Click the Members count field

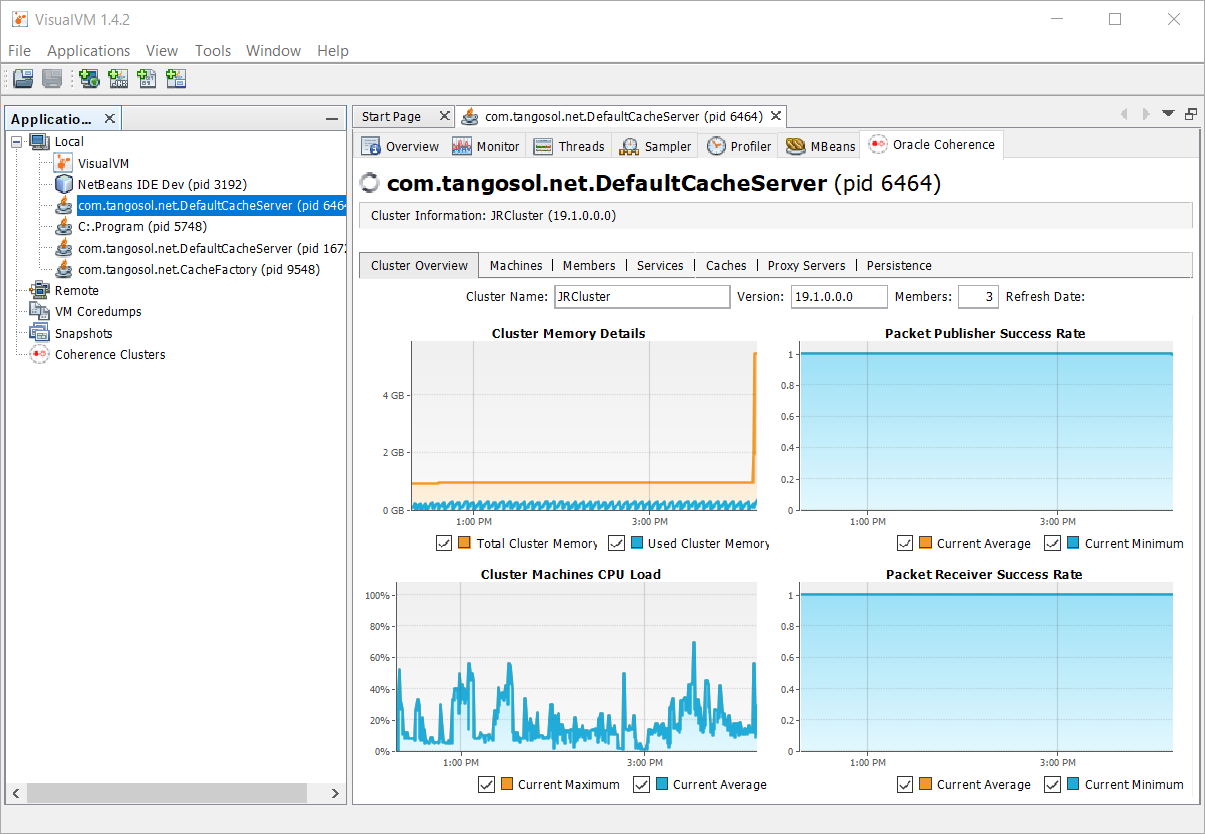978,296
